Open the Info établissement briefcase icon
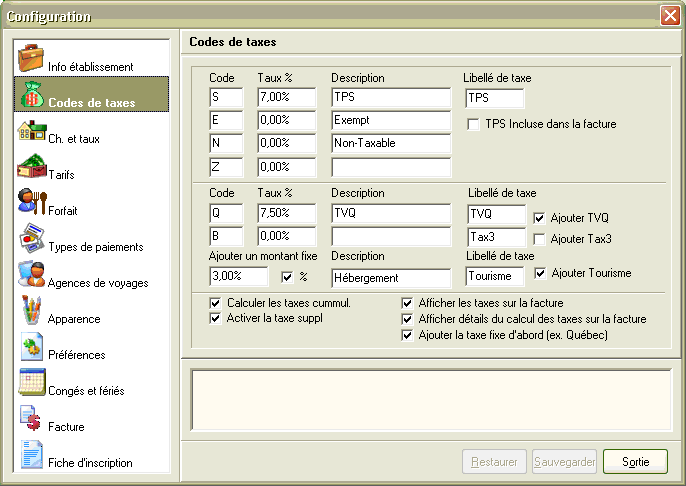This screenshot has height=486, width=686. (31, 58)
